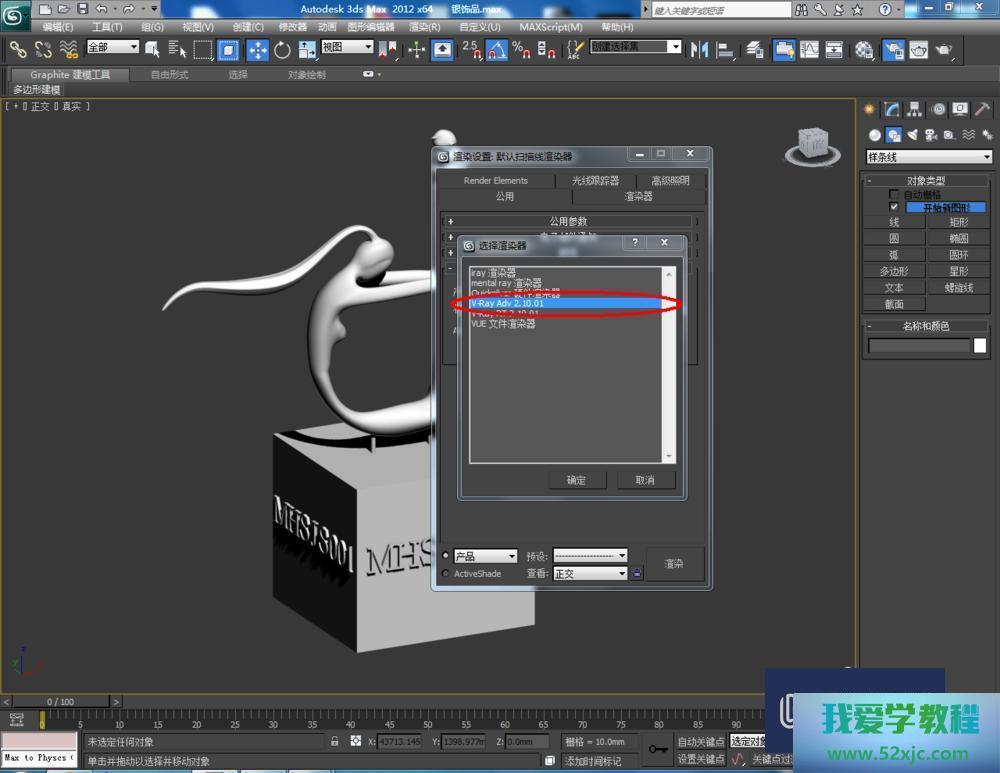Click the set-key key icon
The image size is (1000, 773).
click(x=657, y=749)
